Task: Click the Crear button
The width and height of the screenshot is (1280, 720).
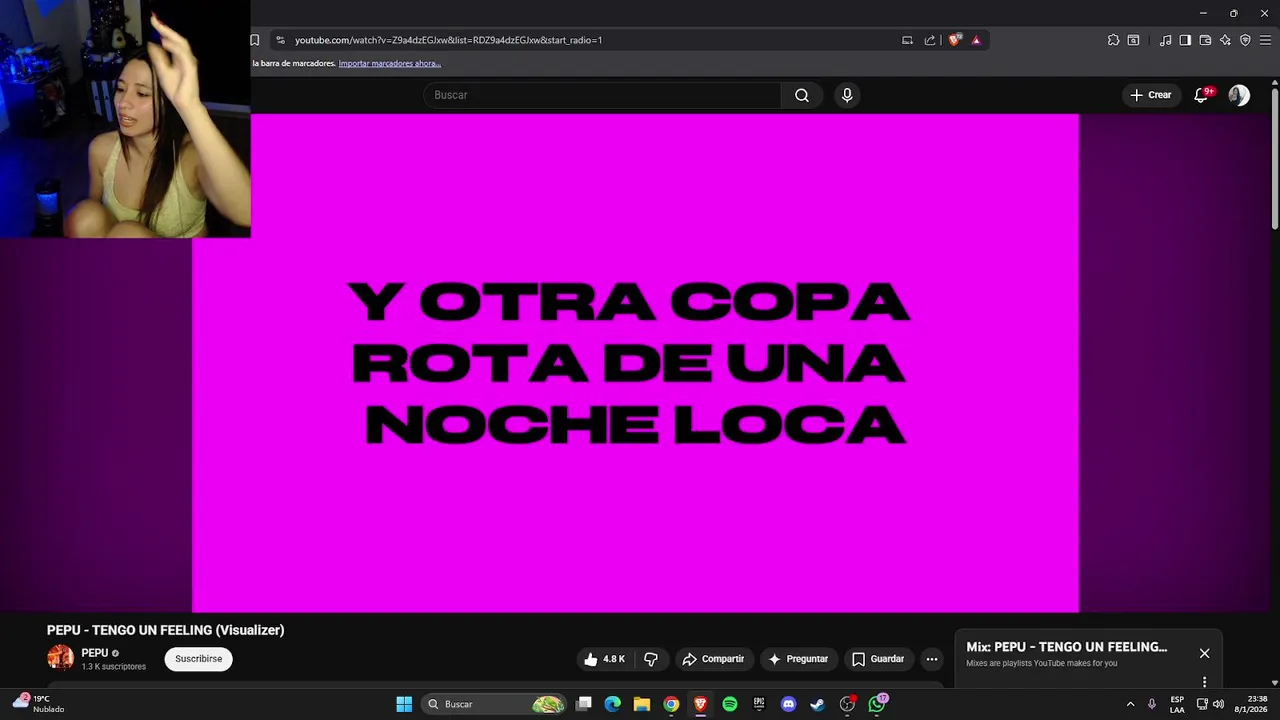Action: (1150, 95)
